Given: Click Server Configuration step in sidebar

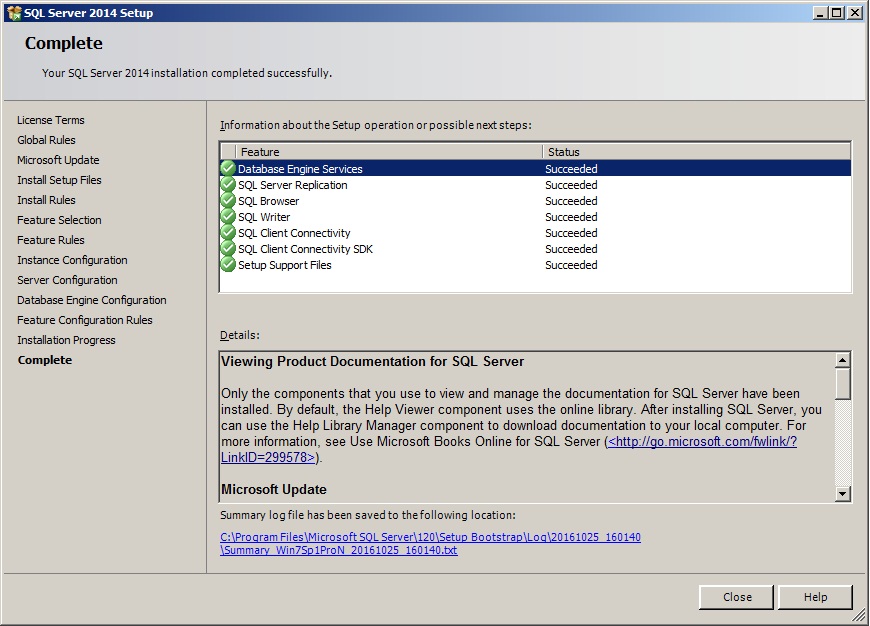Looking at the screenshot, I should click(67, 280).
